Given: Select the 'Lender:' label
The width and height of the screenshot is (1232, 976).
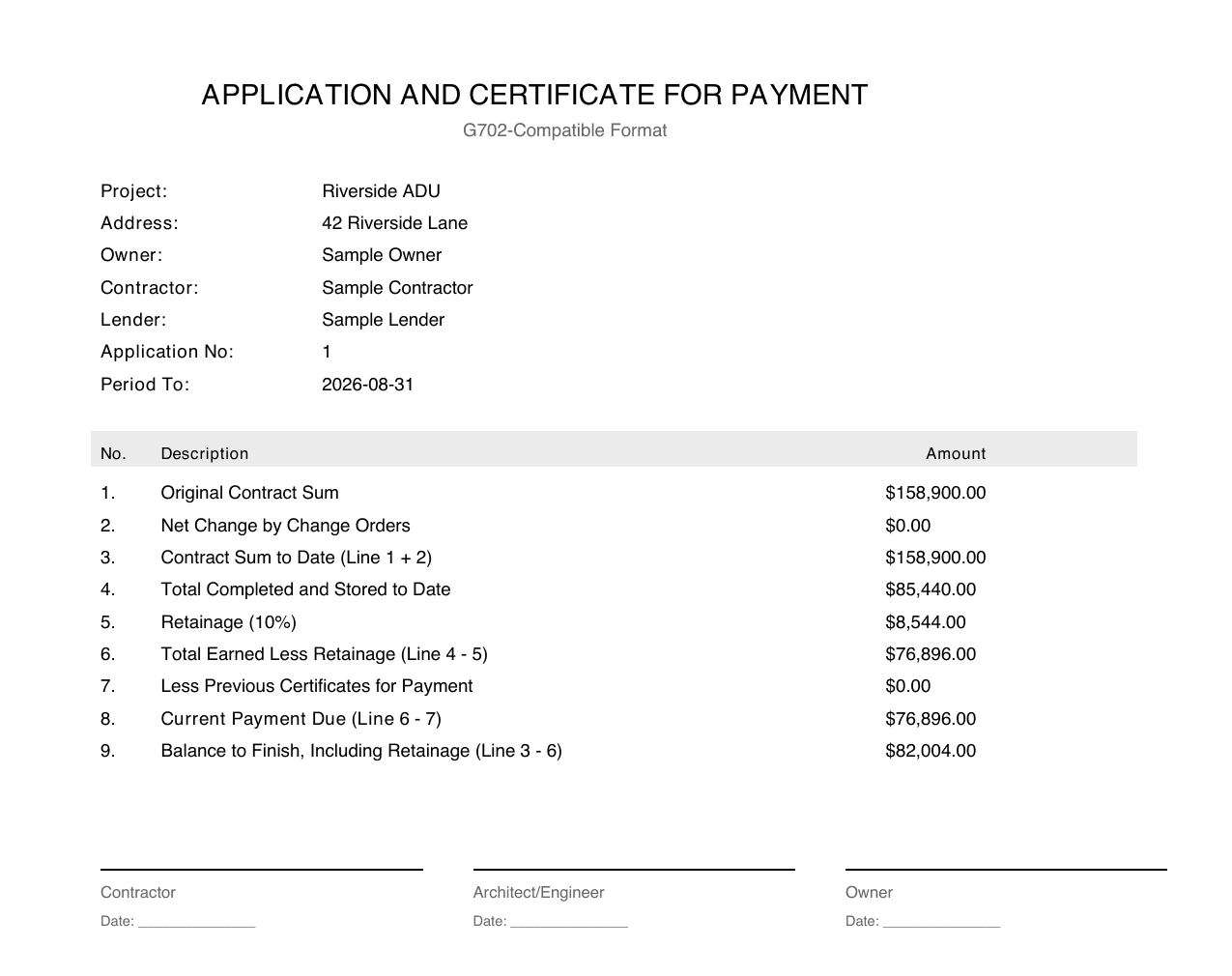Looking at the screenshot, I should (133, 320).
